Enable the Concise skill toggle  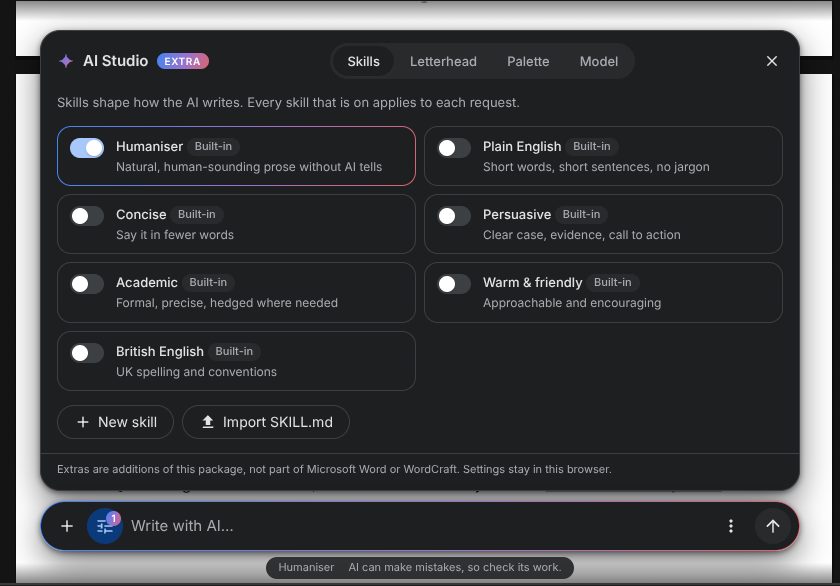87,216
